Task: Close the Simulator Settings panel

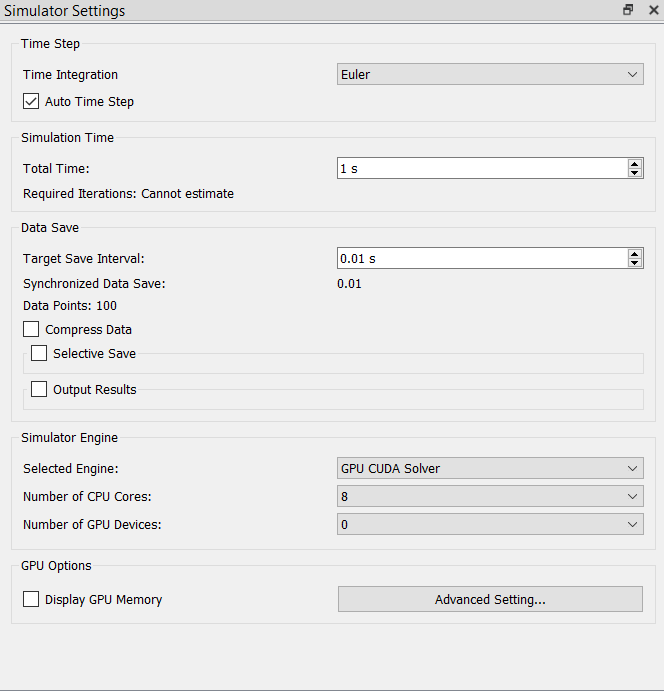Action: tap(652, 10)
